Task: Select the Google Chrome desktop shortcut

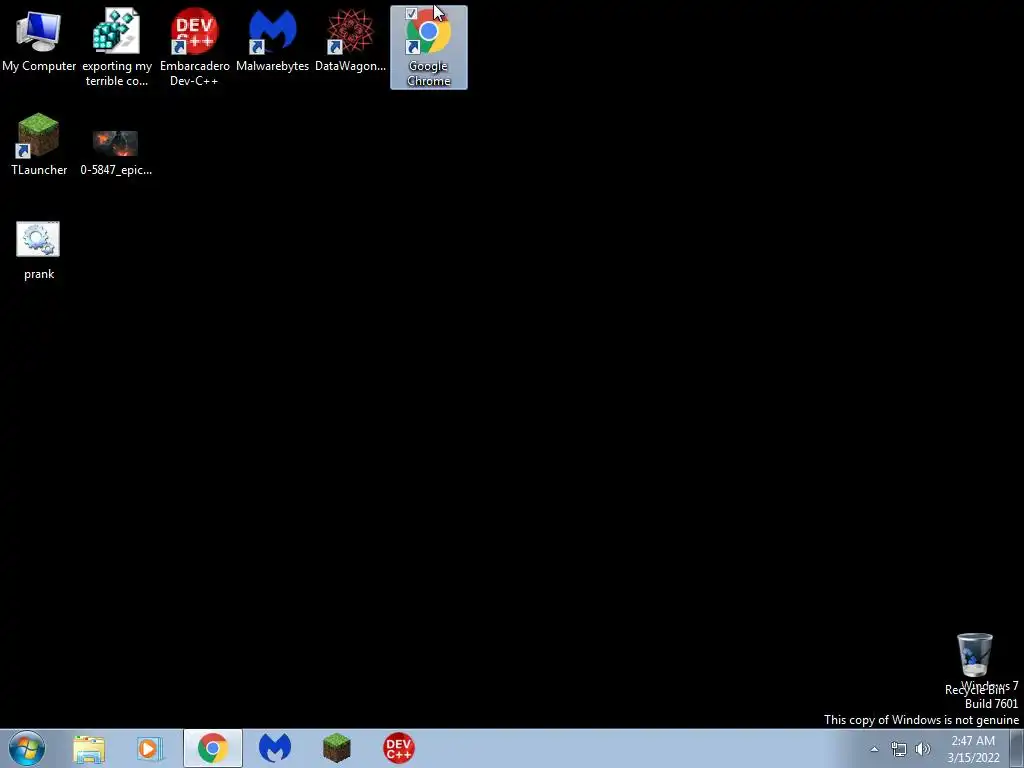Action: [x=428, y=47]
